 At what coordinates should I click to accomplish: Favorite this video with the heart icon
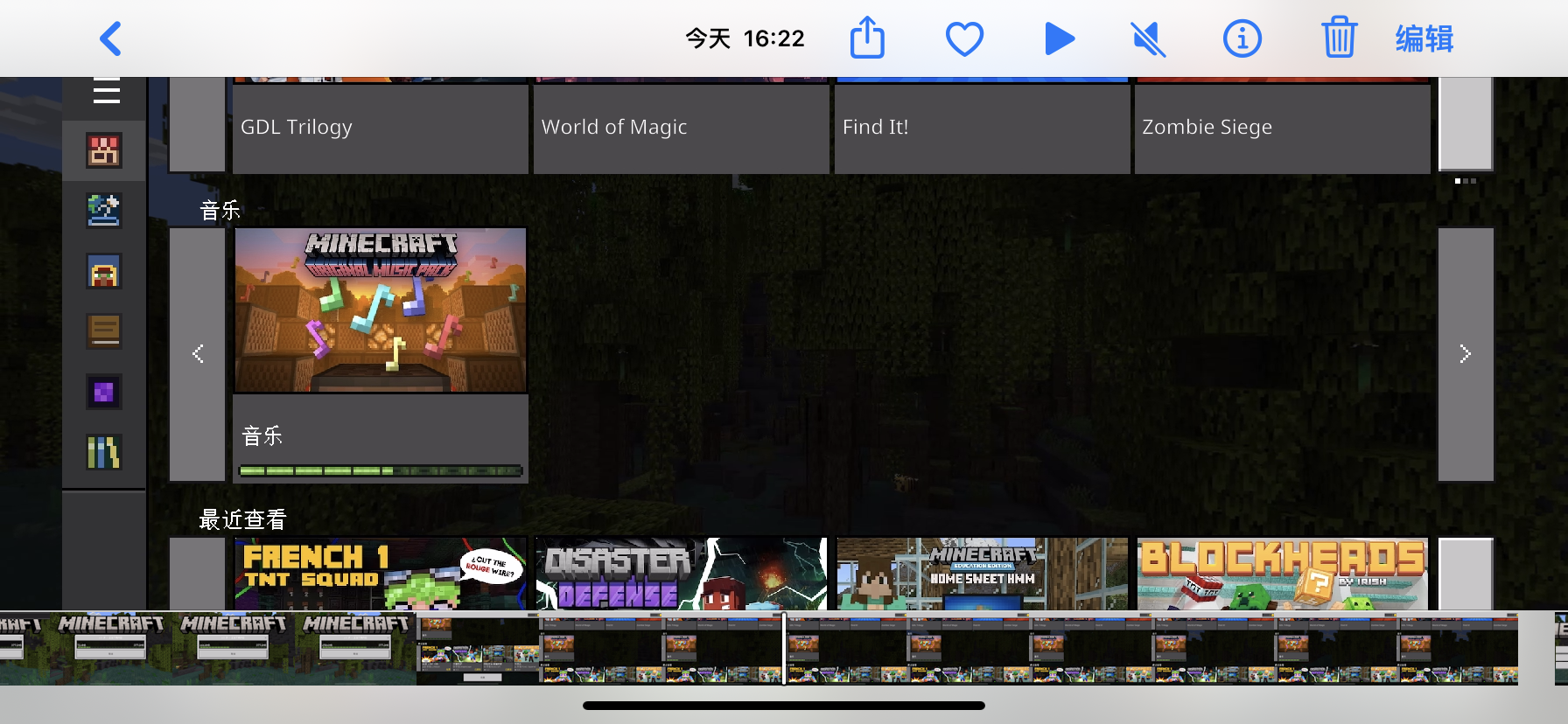(x=964, y=39)
